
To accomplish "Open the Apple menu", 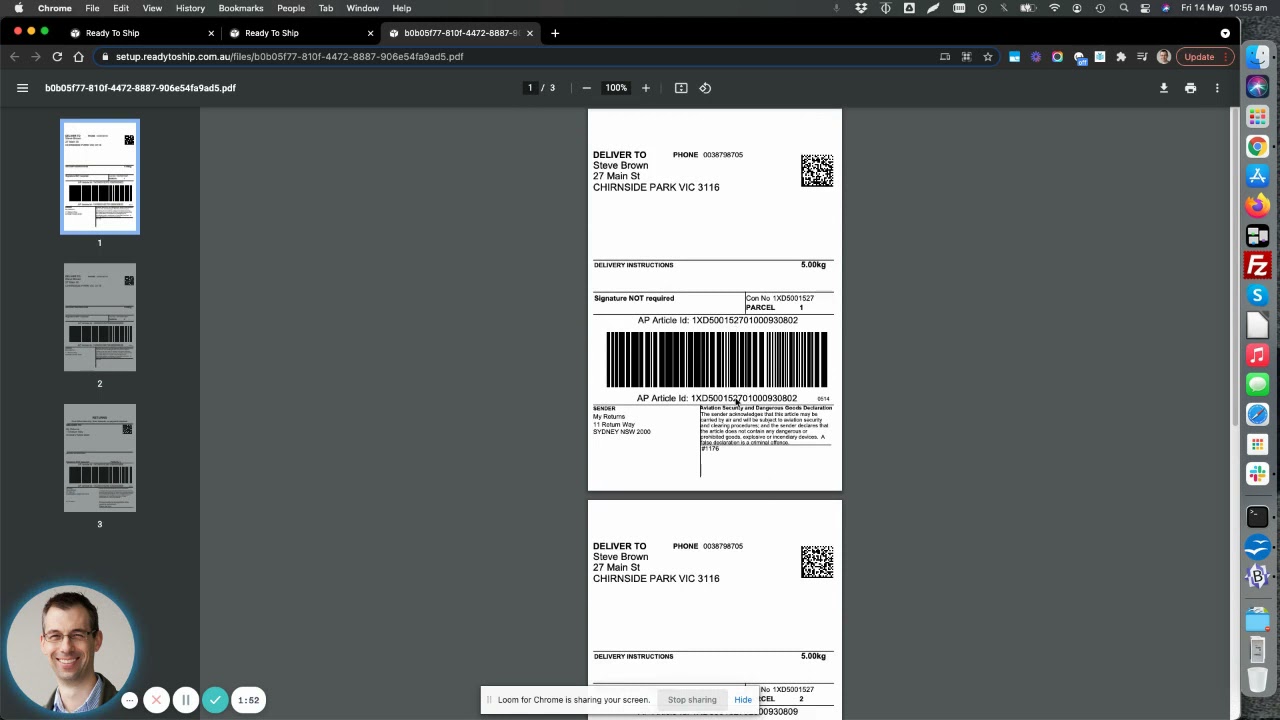I will click(19, 8).
